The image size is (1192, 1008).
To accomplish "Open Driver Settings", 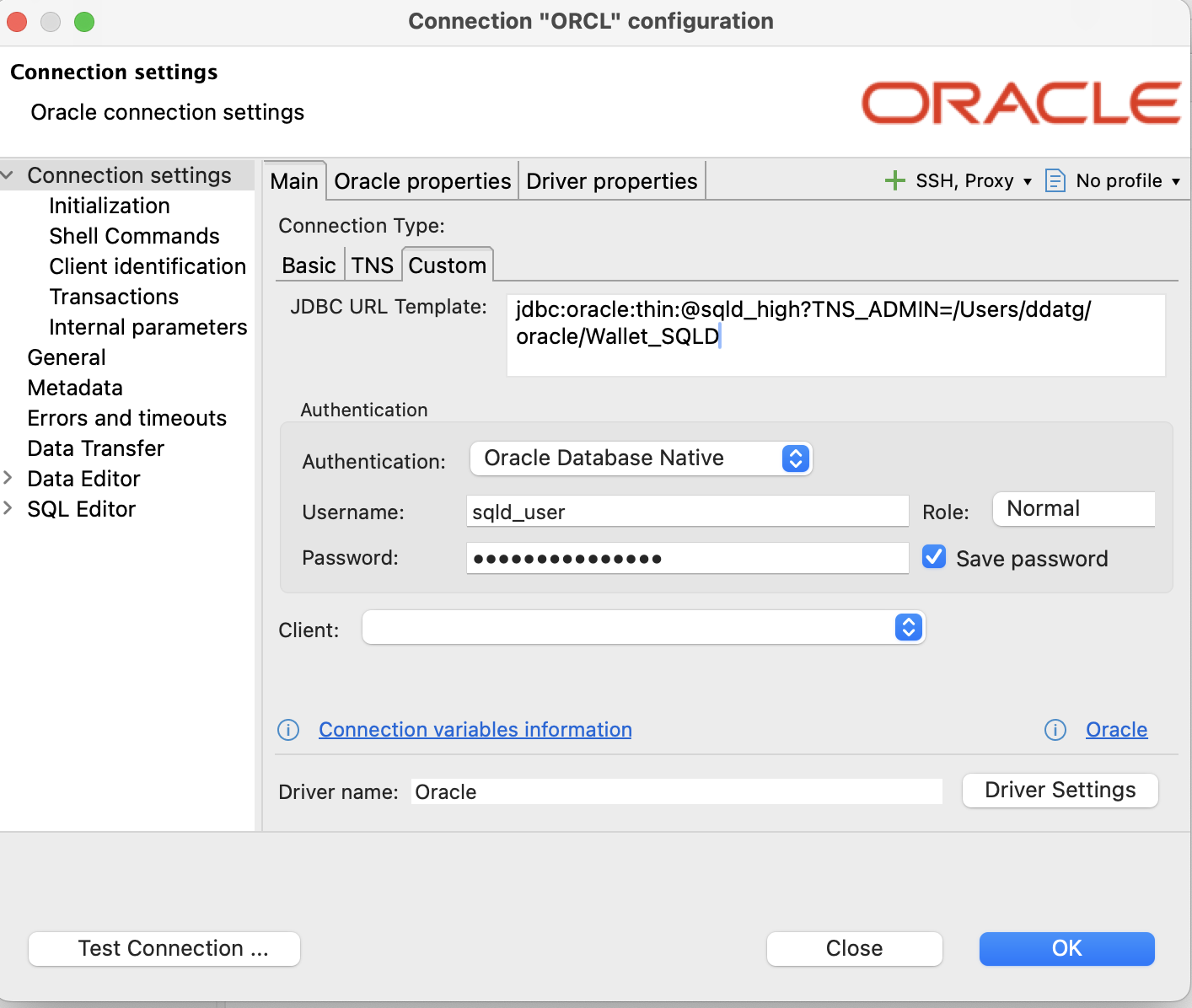I will 1060,791.
